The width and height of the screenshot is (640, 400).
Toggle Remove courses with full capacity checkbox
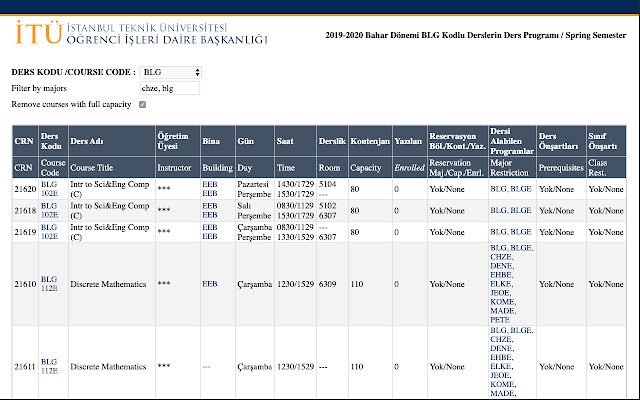142,104
